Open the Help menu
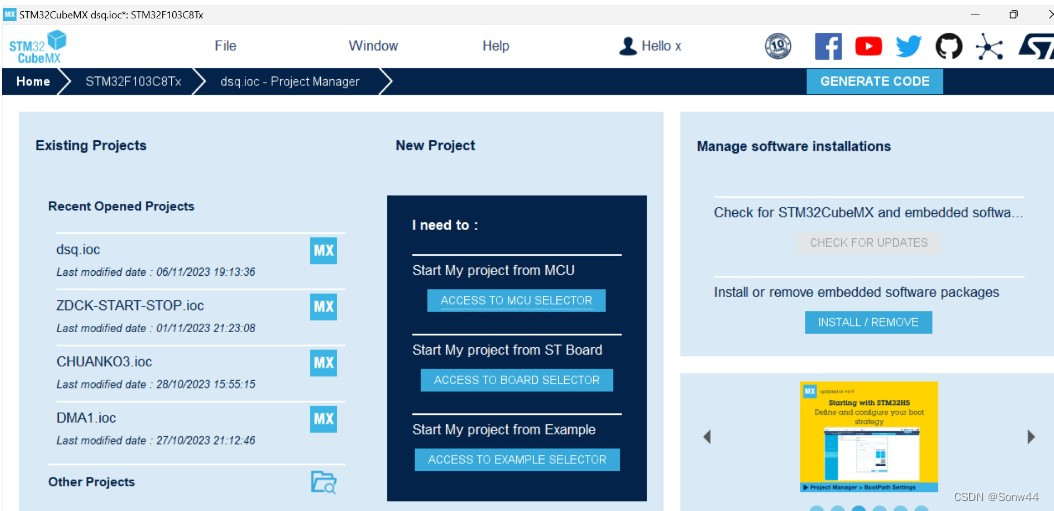The height and width of the screenshot is (511, 1054). (x=495, y=46)
